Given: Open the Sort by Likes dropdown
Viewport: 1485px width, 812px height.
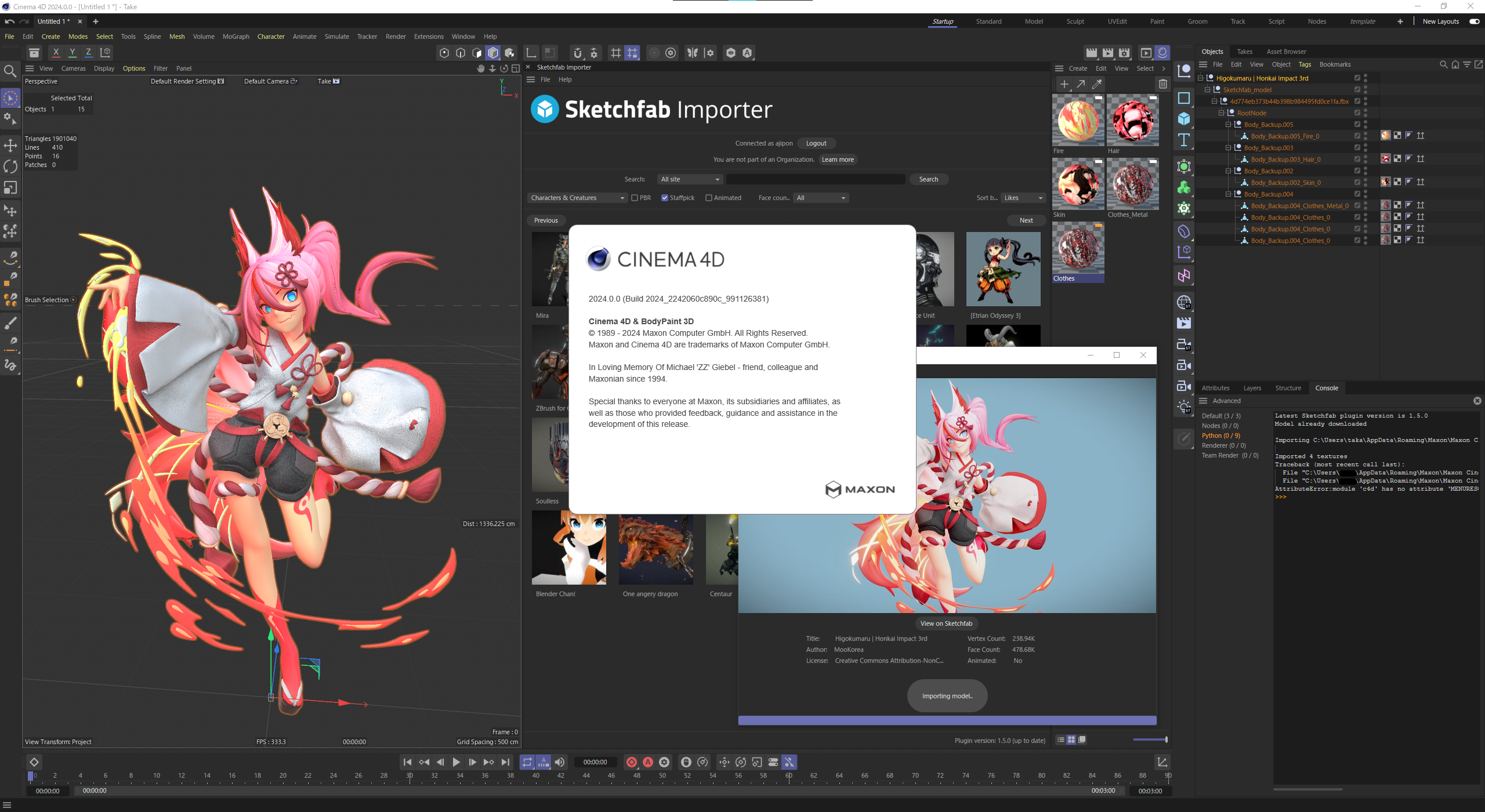Looking at the screenshot, I should click(x=1023, y=198).
